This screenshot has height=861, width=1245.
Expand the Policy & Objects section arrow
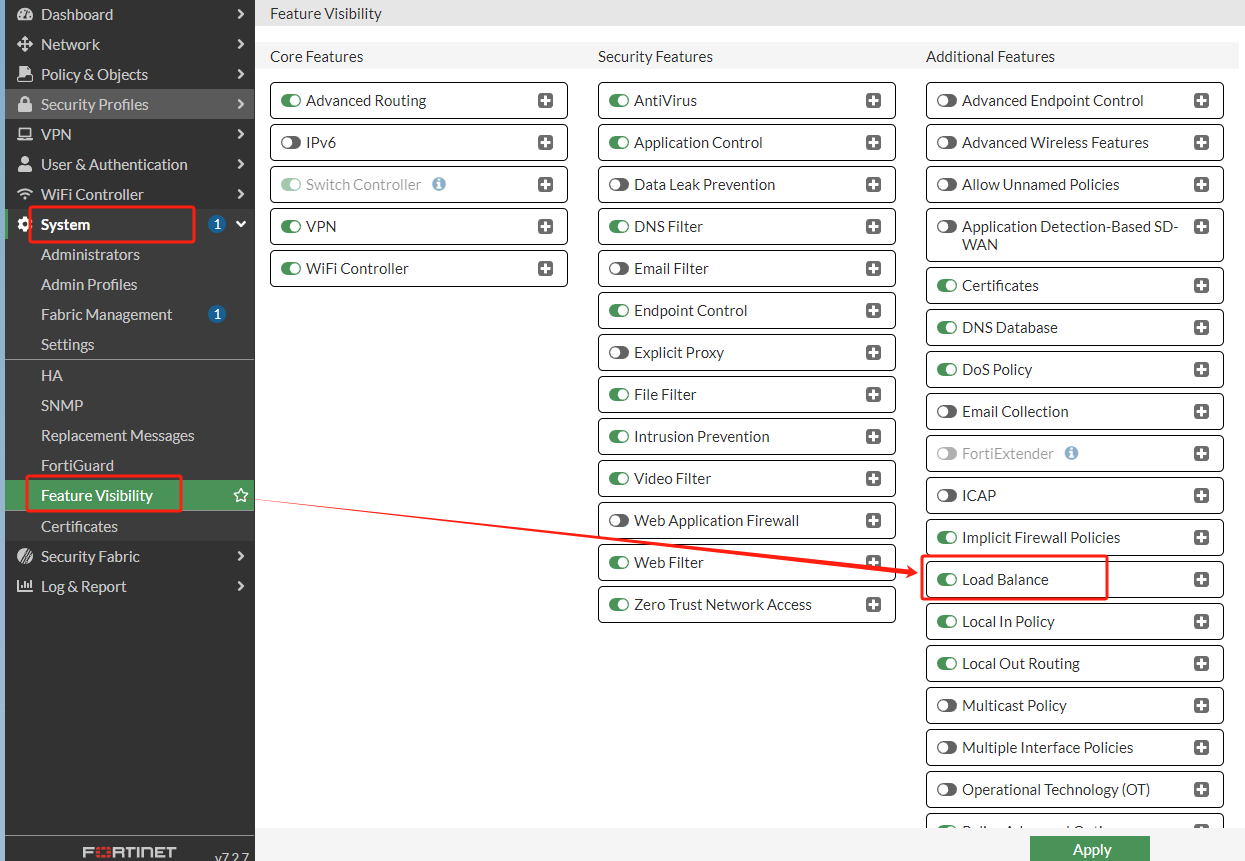[240, 75]
